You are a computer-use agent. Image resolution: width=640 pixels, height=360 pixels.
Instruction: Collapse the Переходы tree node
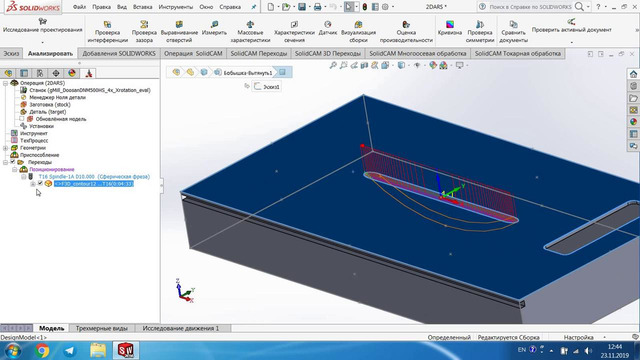click(5, 162)
